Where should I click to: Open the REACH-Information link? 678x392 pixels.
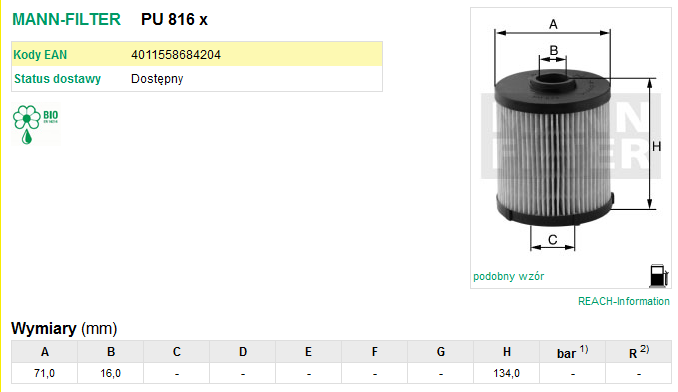(x=624, y=301)
